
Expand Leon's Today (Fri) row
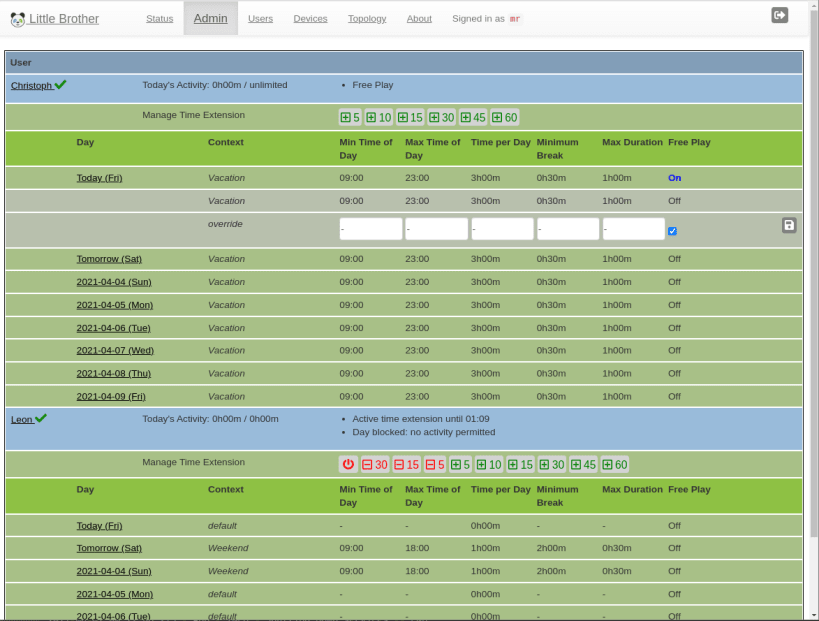[x=99, y=525]
